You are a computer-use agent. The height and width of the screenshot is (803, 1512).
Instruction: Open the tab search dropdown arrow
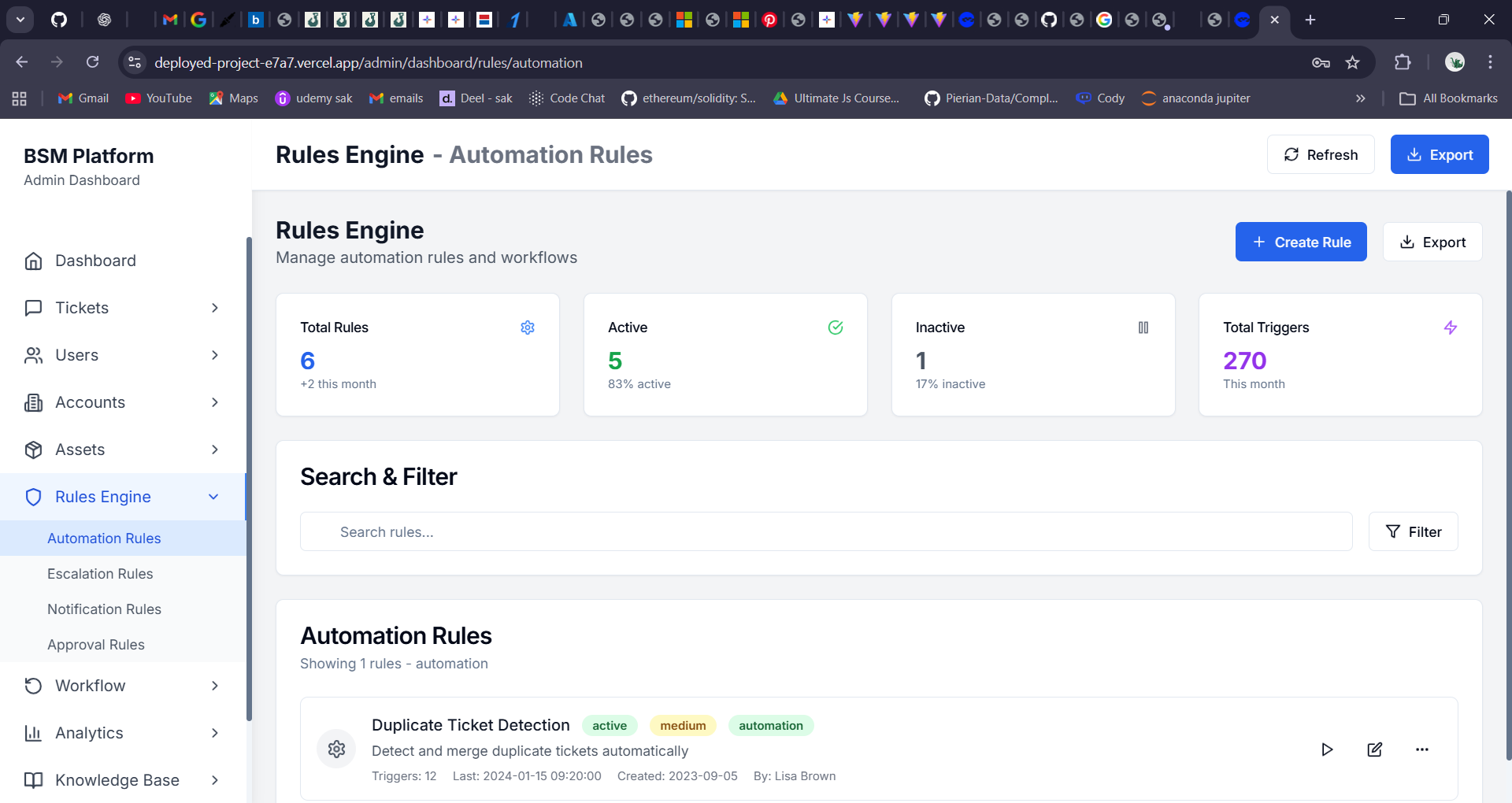coord(20,20)
